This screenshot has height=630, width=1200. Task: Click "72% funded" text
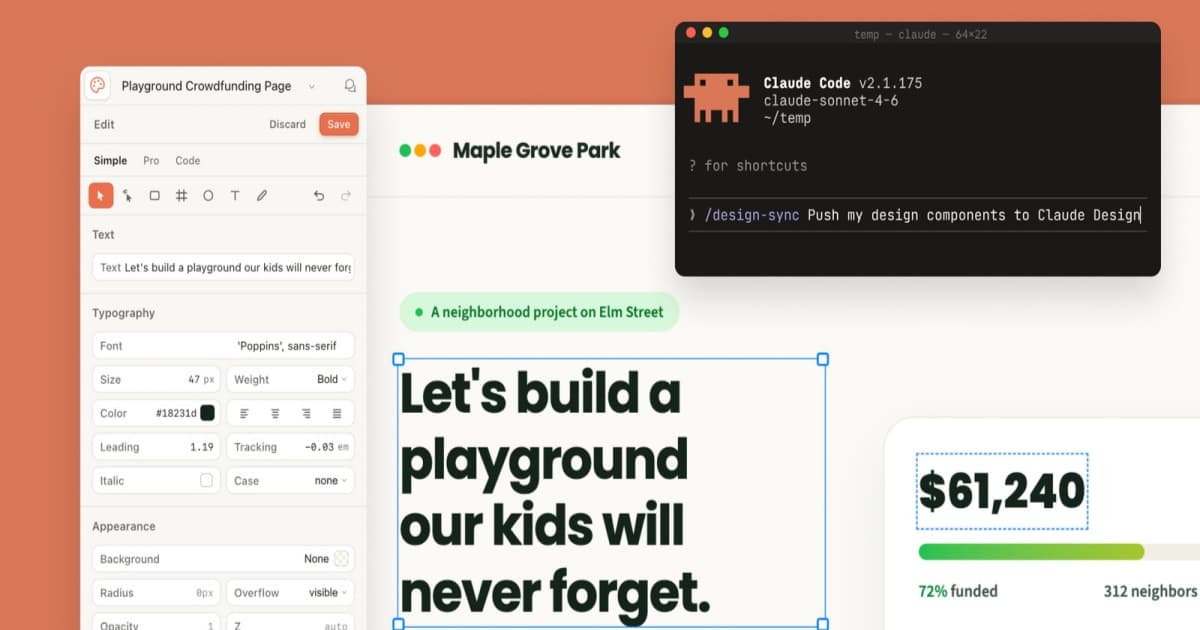tap(958, 591)
